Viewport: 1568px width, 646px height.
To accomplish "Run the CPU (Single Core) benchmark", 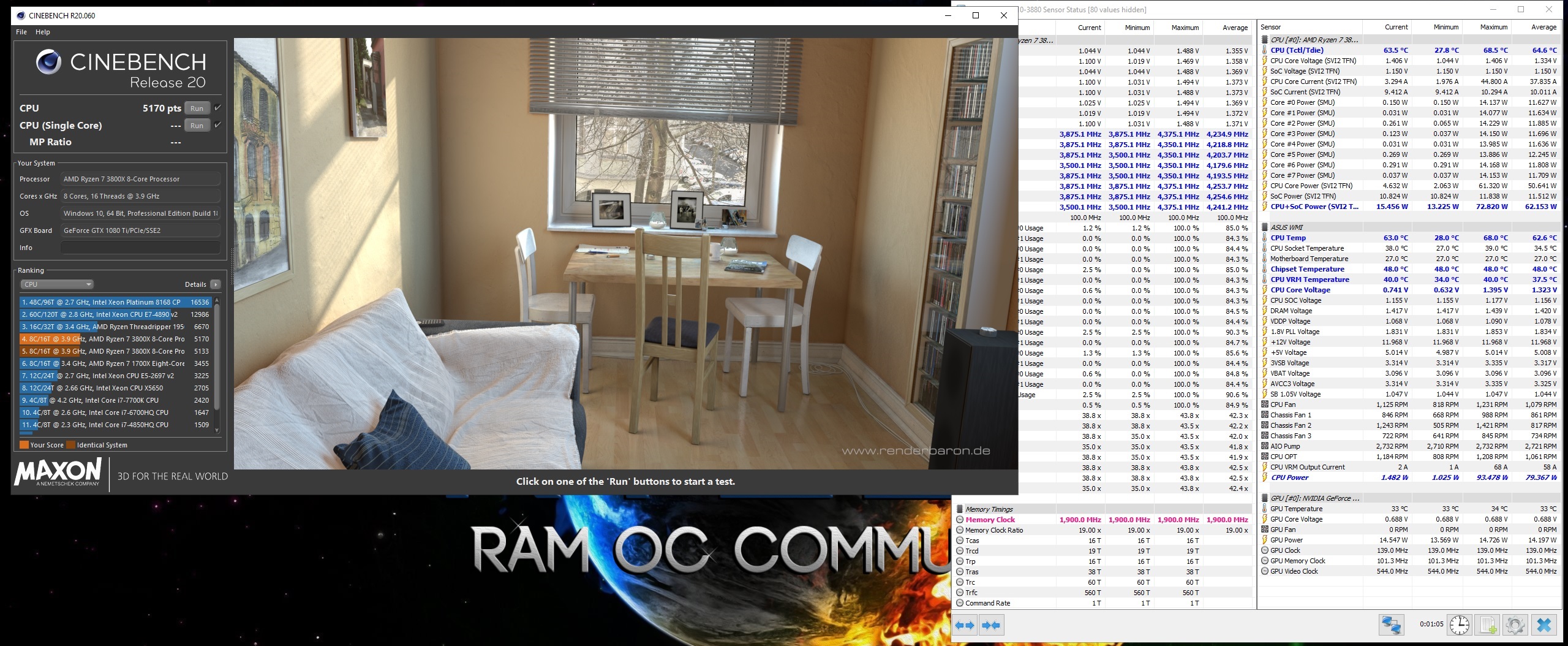I will coord(197,126).
